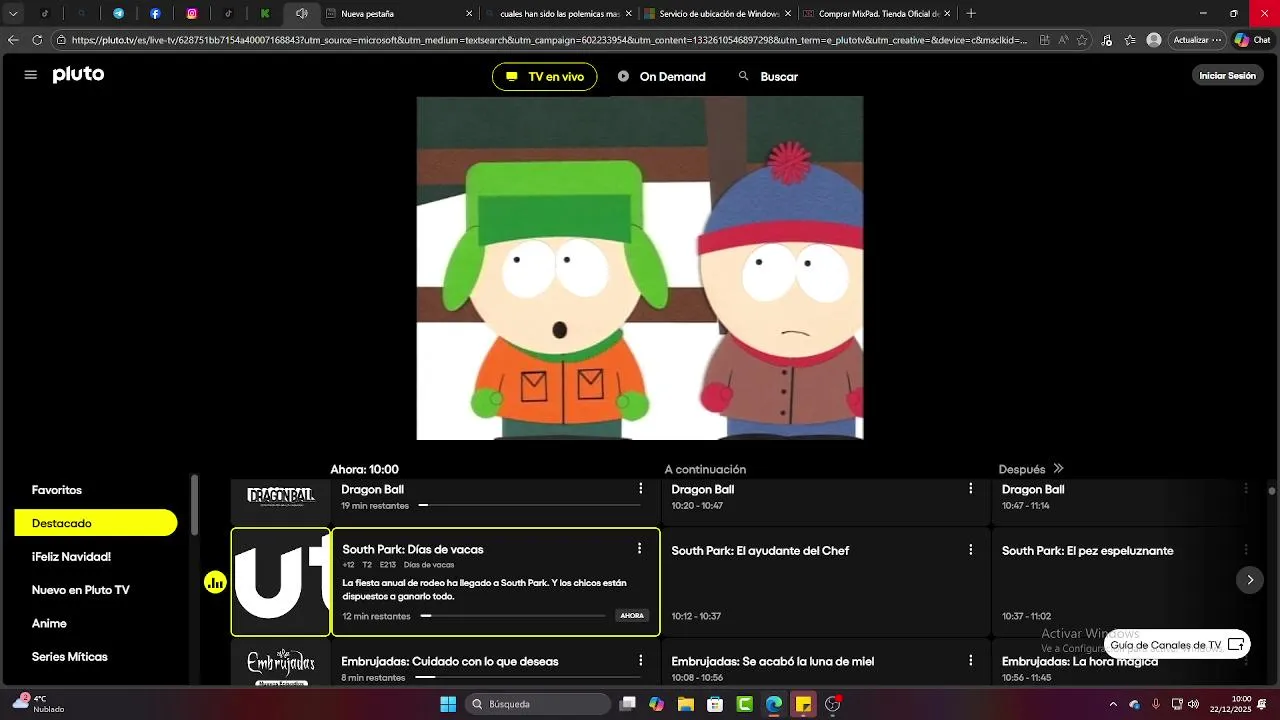The image size is (1280, 720).
Task: Open the media control music icon
Action: 1106,40
